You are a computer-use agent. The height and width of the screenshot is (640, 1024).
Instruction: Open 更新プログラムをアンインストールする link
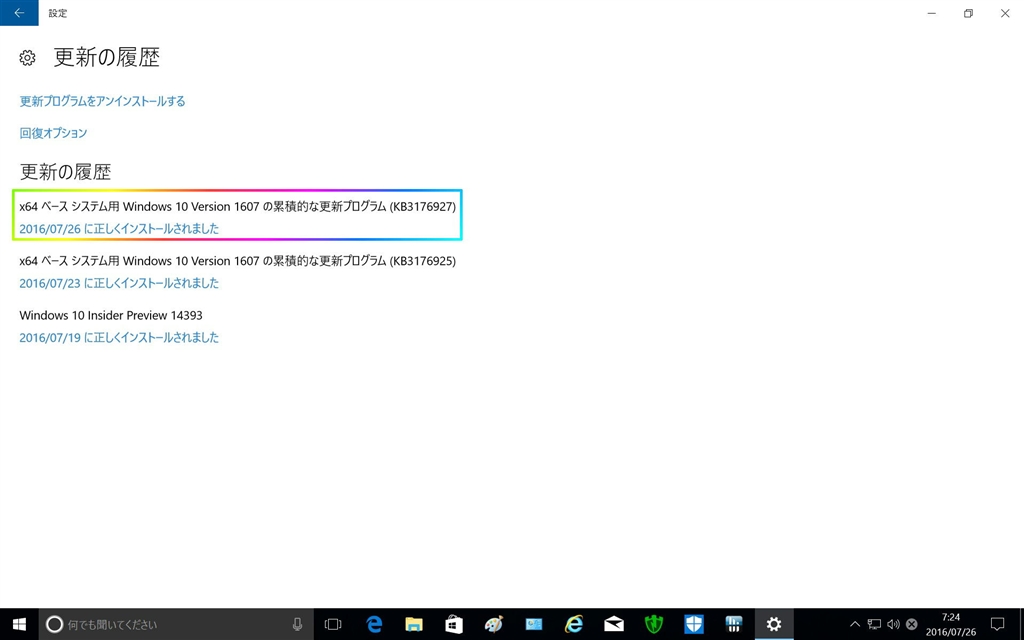pyautogui.click(x=103, y=101)
